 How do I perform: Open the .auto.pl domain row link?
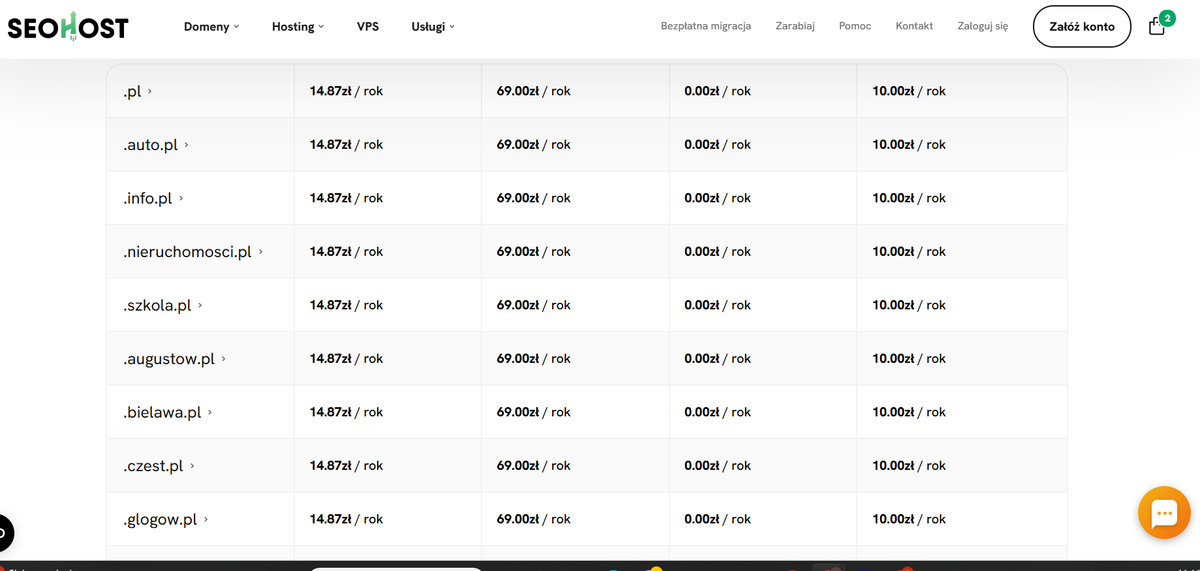(155, 145)
